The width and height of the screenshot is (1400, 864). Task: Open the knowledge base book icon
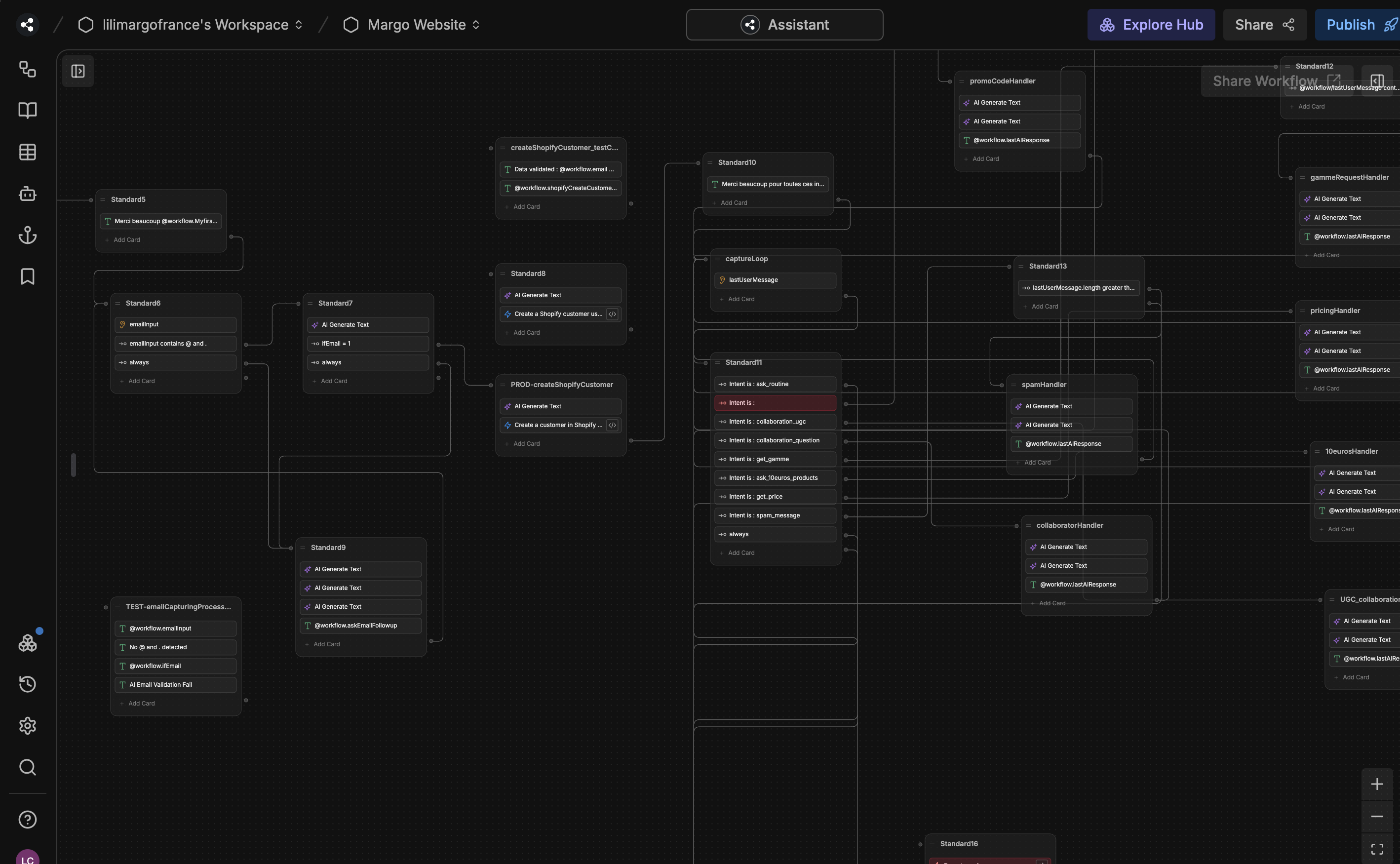pyautogui.click(x=28, y=110)
